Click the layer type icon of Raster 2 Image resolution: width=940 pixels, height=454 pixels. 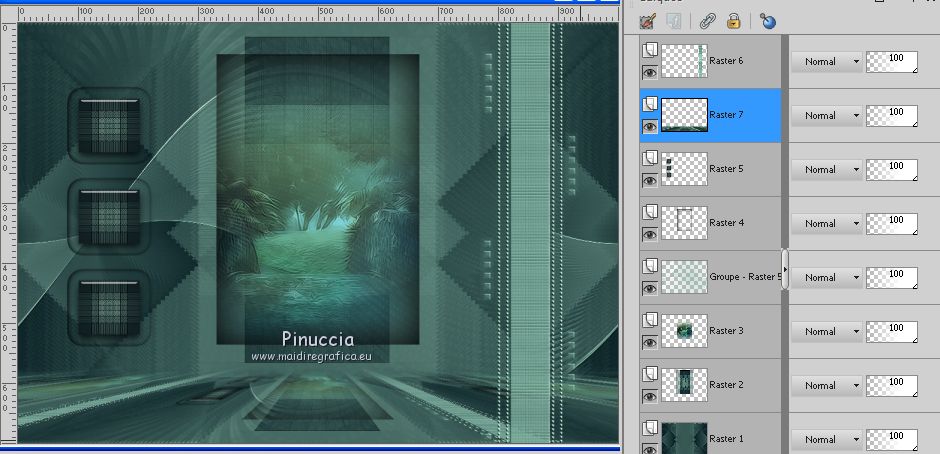click(650, 374)
